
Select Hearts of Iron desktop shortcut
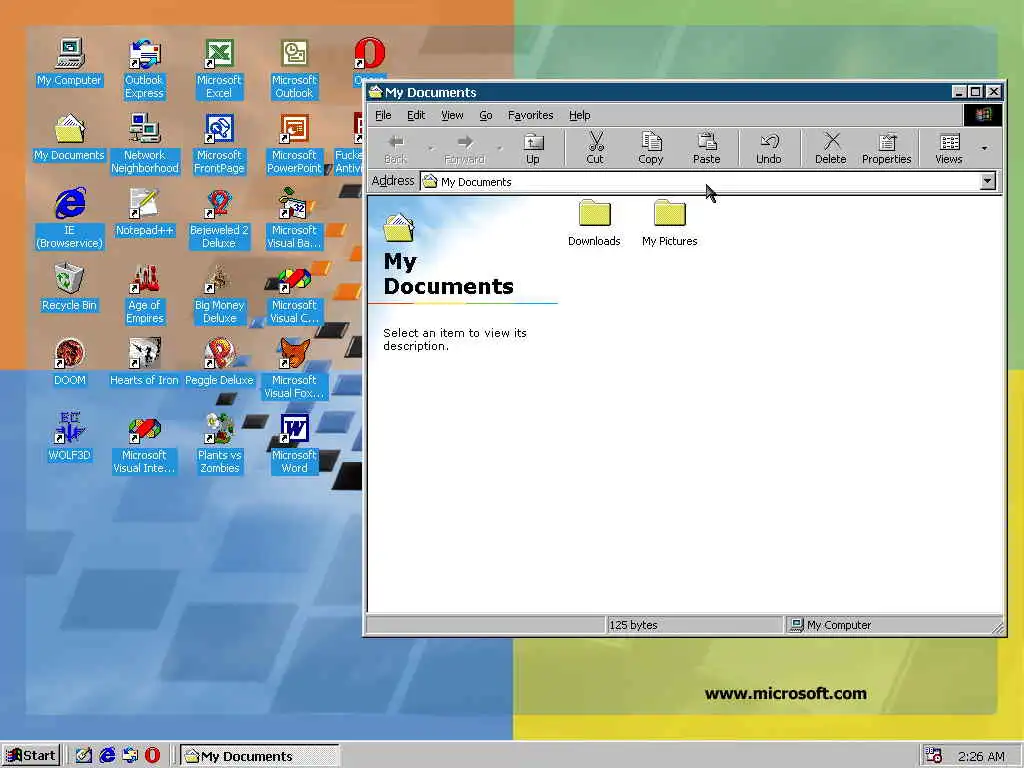point(144,363)
